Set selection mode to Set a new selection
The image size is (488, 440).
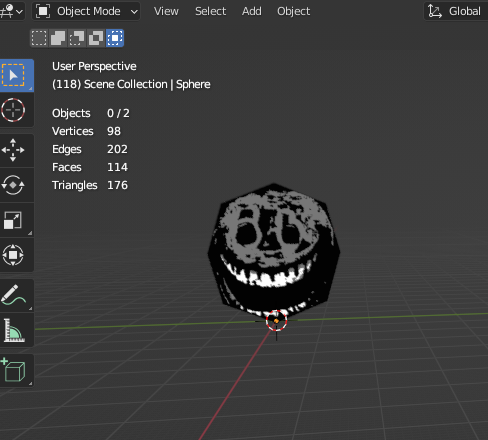[39, 38]
